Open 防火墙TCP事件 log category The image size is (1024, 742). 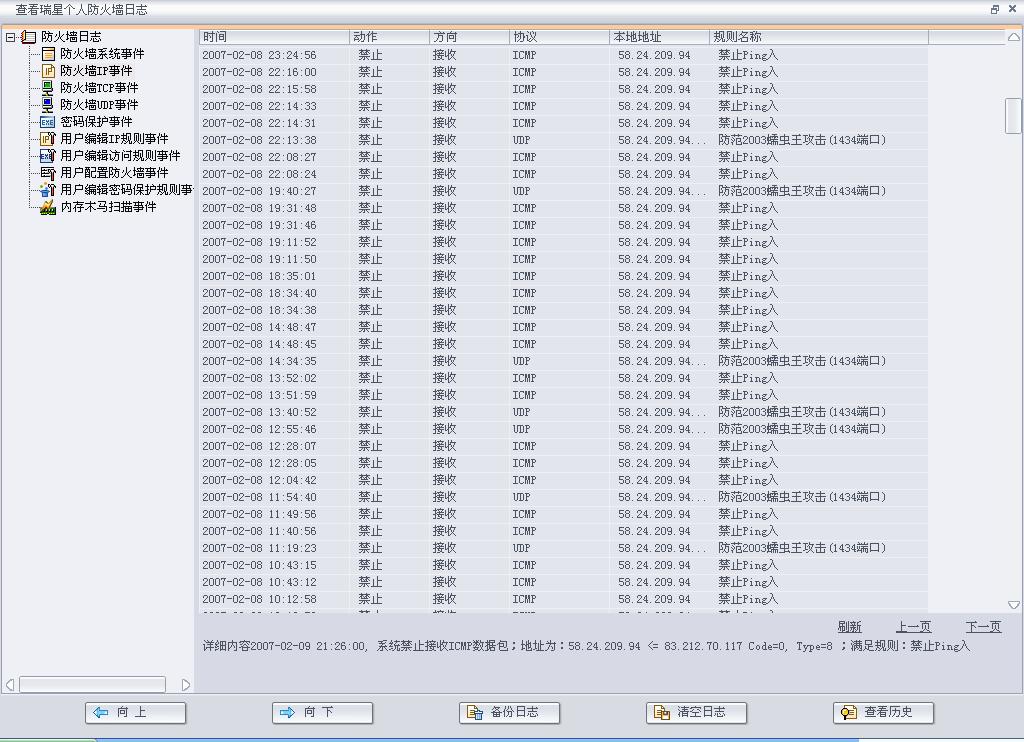[x=99, y=88]
